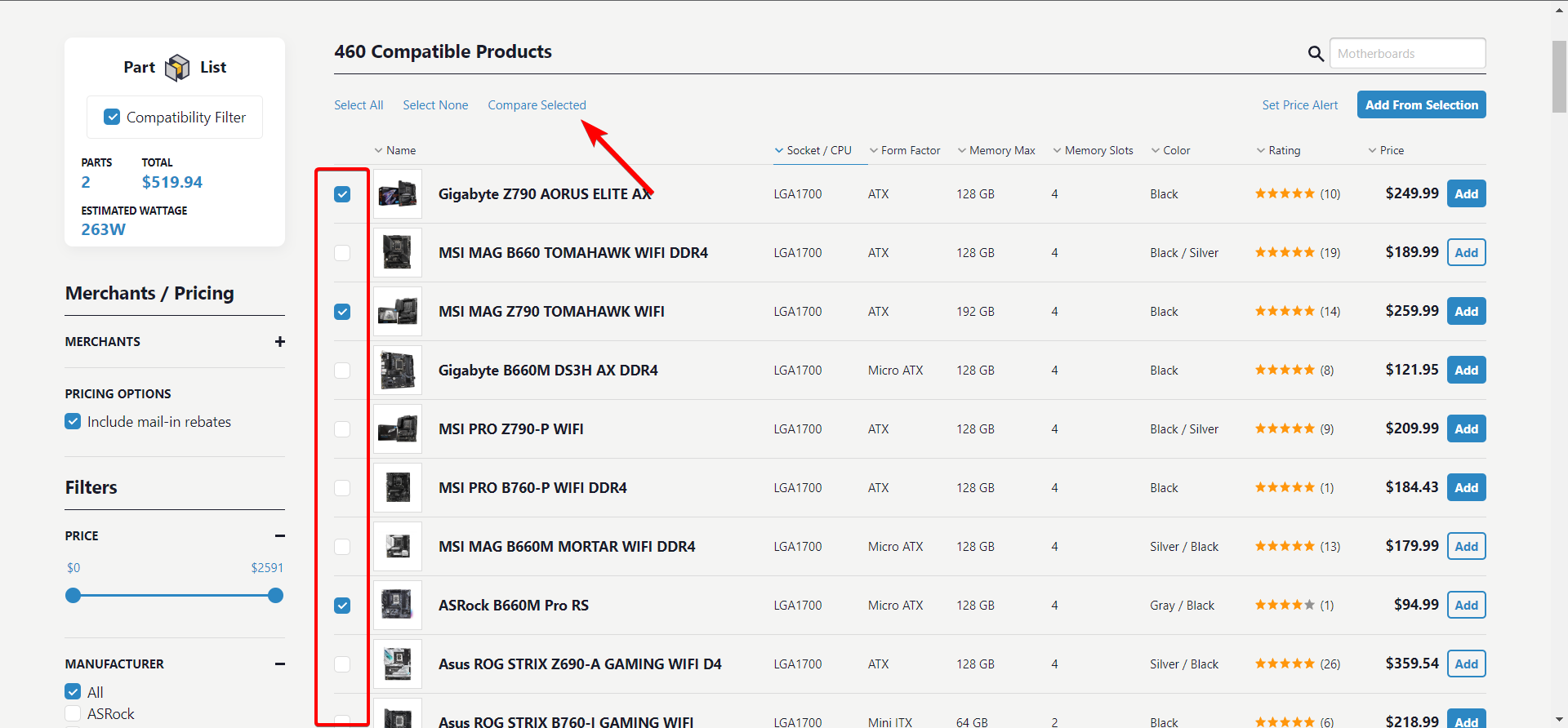Open MSI MAG B660 TOMAHAWK WIFI DDR4 thumbnail
The width and height of the screenshot is (1568, 728).
coord(398,253)
